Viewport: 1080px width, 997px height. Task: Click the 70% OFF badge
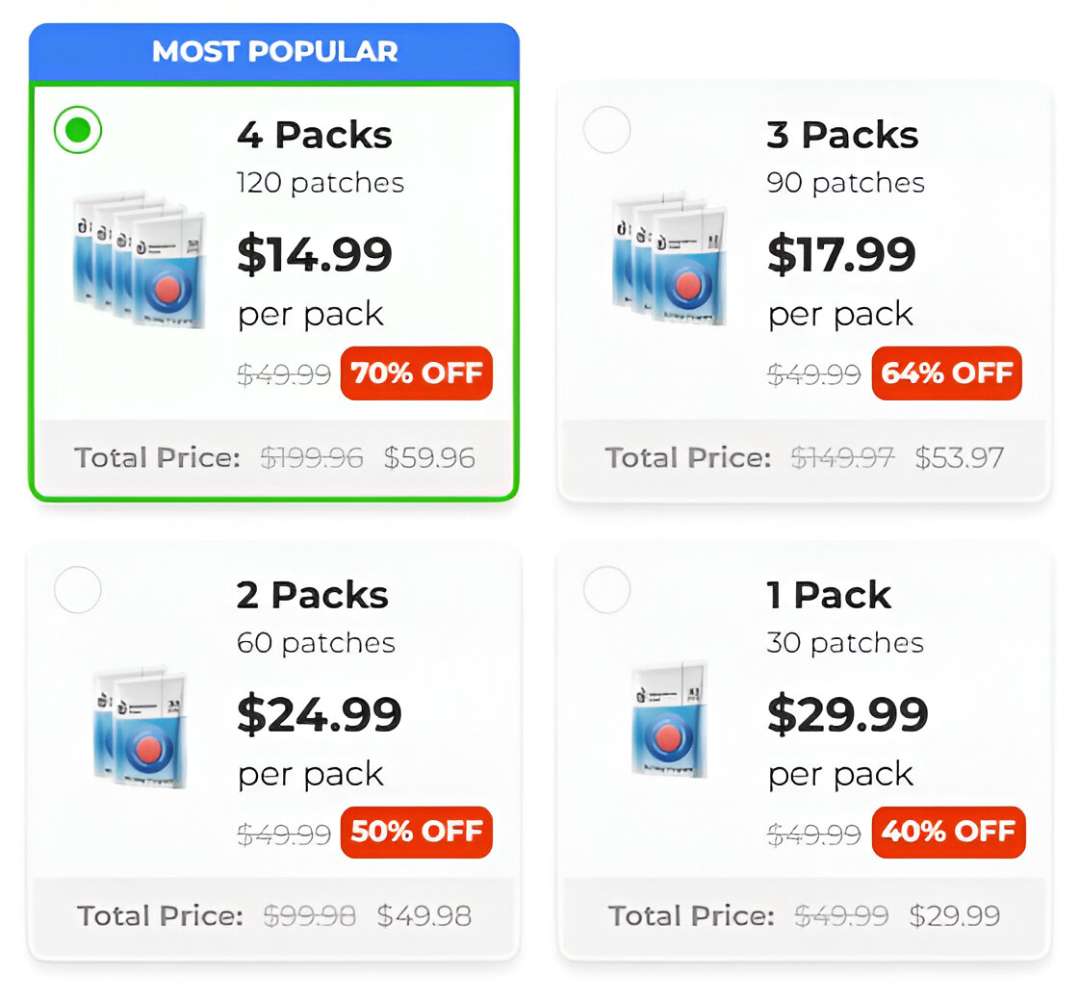[x=417, y=374]
